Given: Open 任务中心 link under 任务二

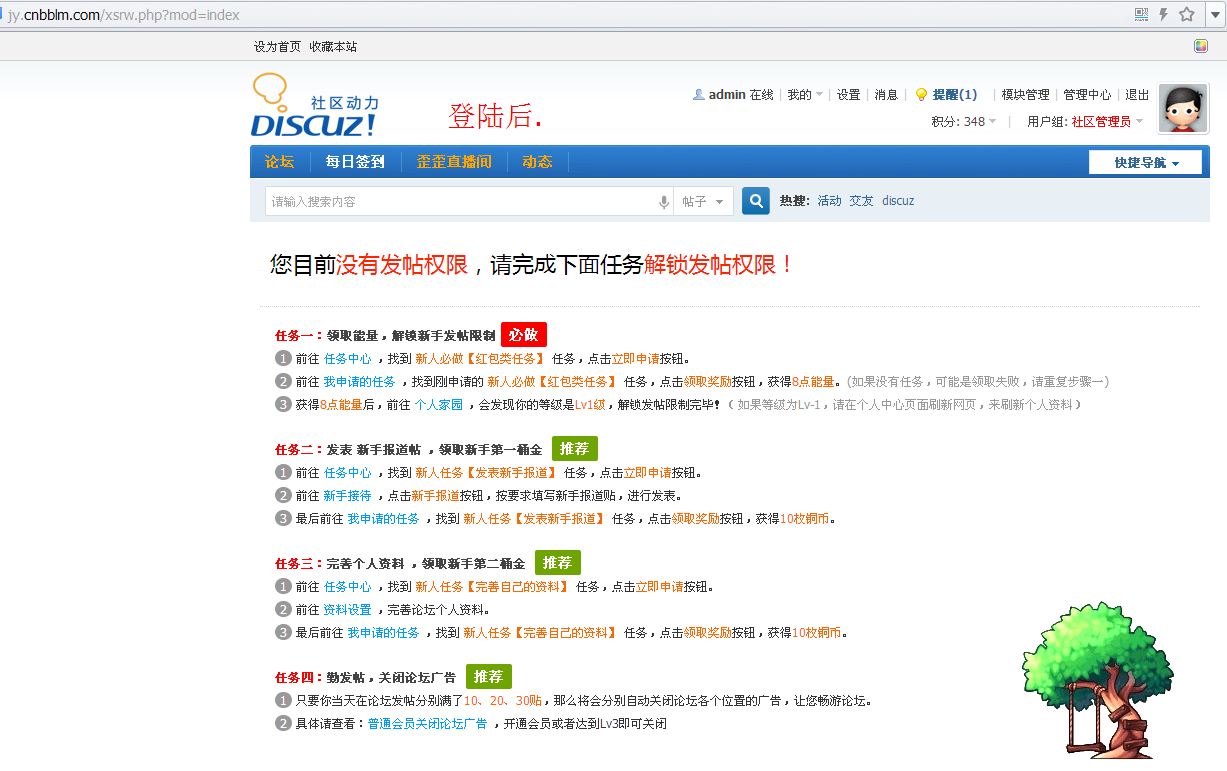Looking at the screenshot, I should [347, 473].
